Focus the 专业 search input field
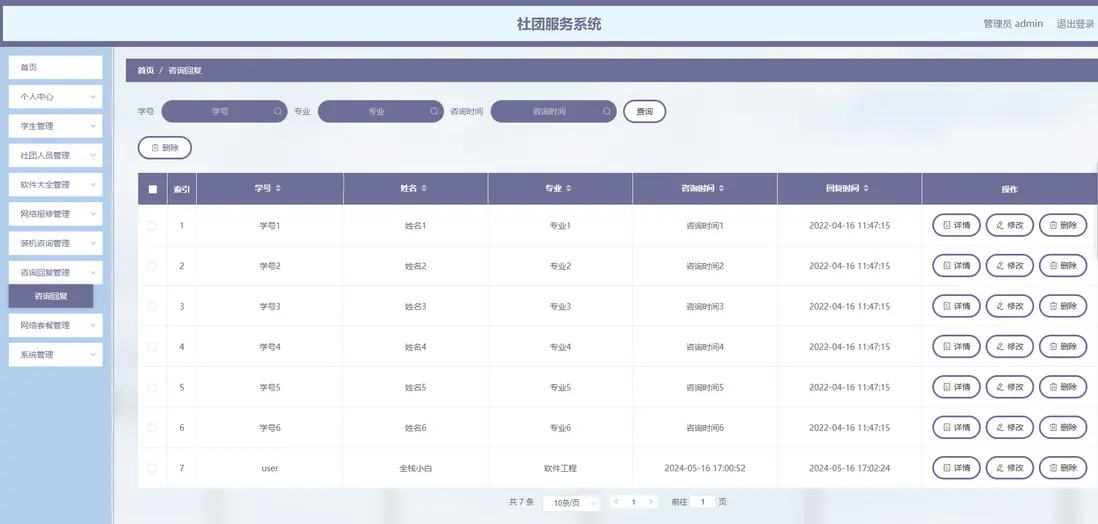This screenshot has width=1098, height=524. [380, 111]
